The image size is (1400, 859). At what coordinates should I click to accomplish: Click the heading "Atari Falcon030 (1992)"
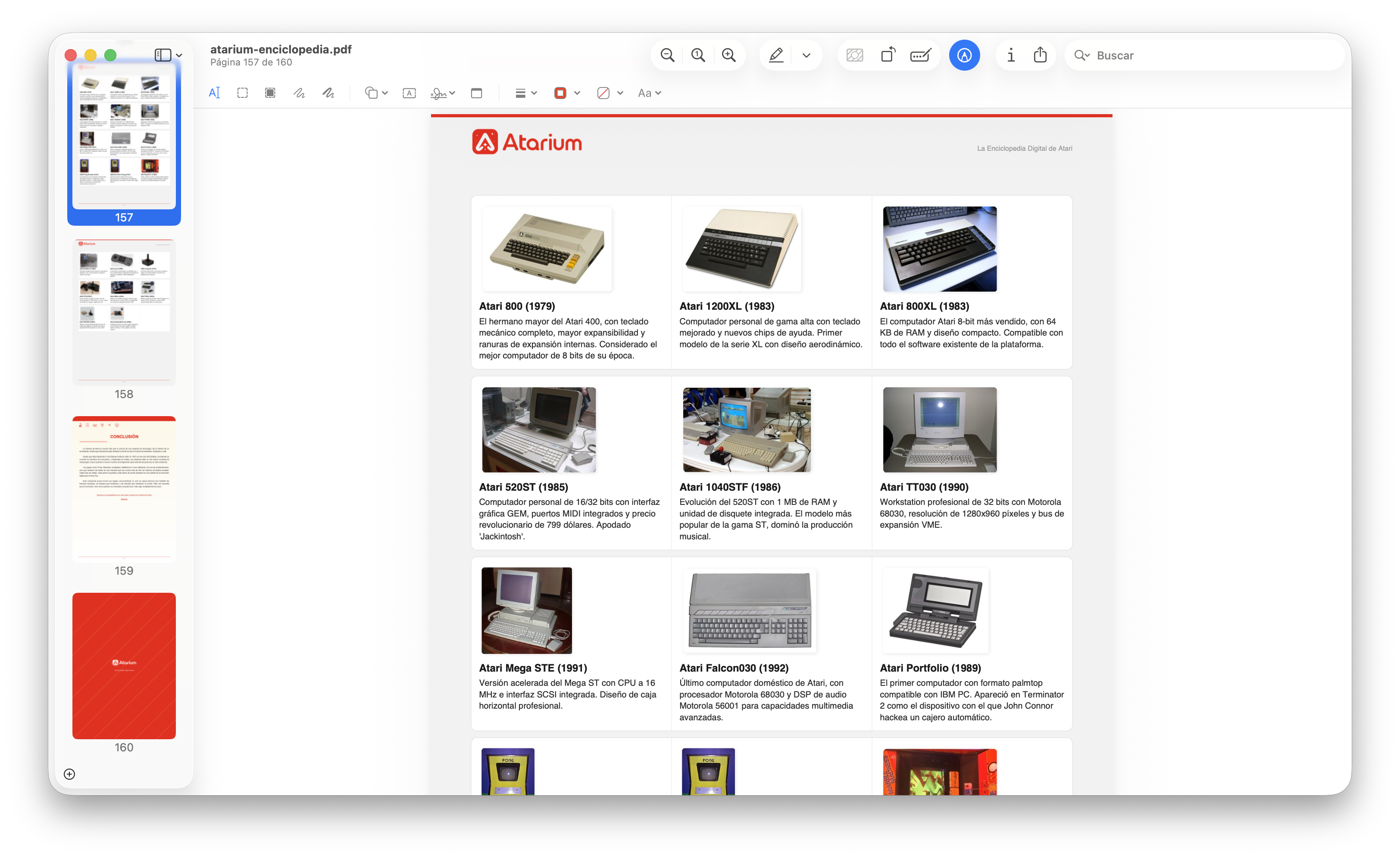click(x=734, y=668)
